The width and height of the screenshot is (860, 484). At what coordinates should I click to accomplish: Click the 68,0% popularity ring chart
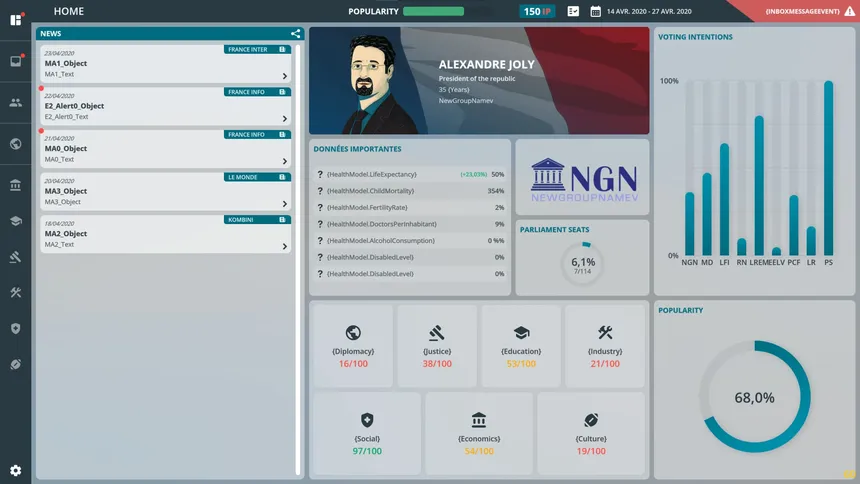click(x=755, y=397)
